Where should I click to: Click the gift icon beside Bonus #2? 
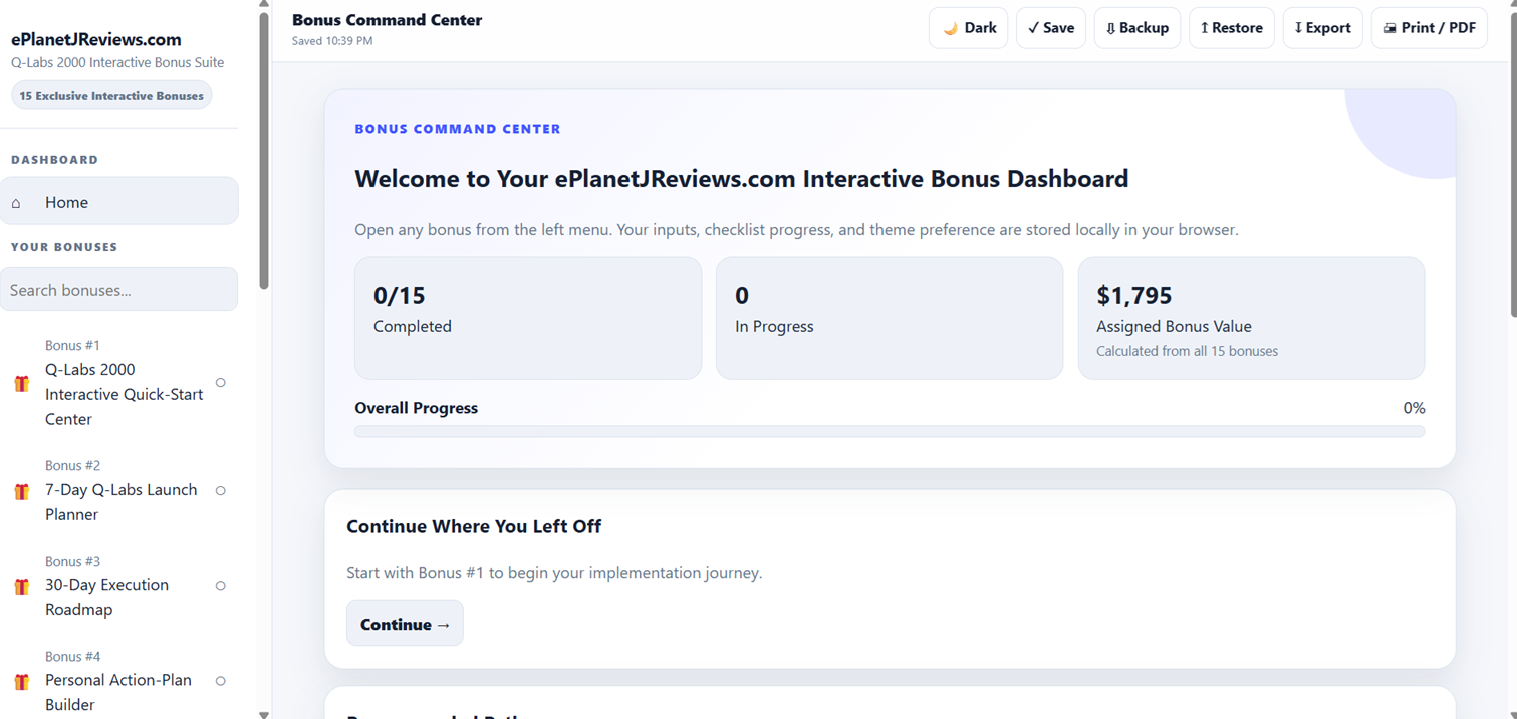(x=21, y=491)
